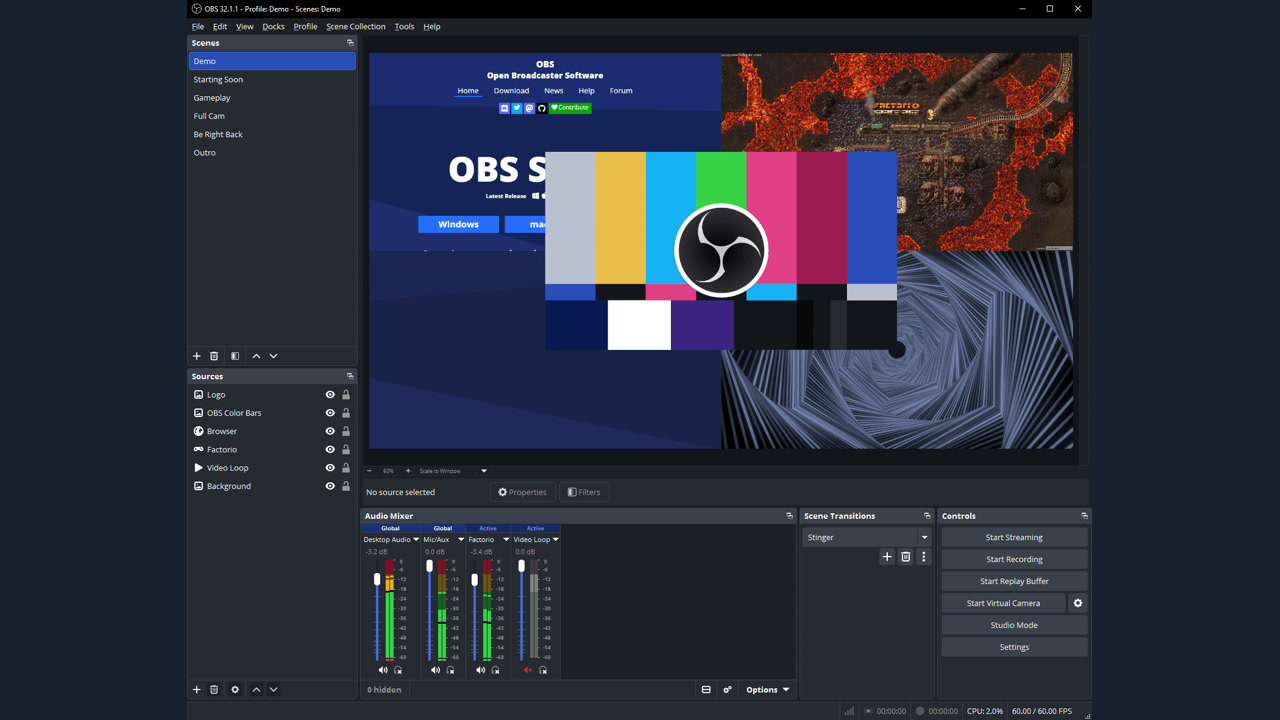Add a new scene with plus icon in Scenes panel
The image size is (1280, 720).
pos(196,356)
